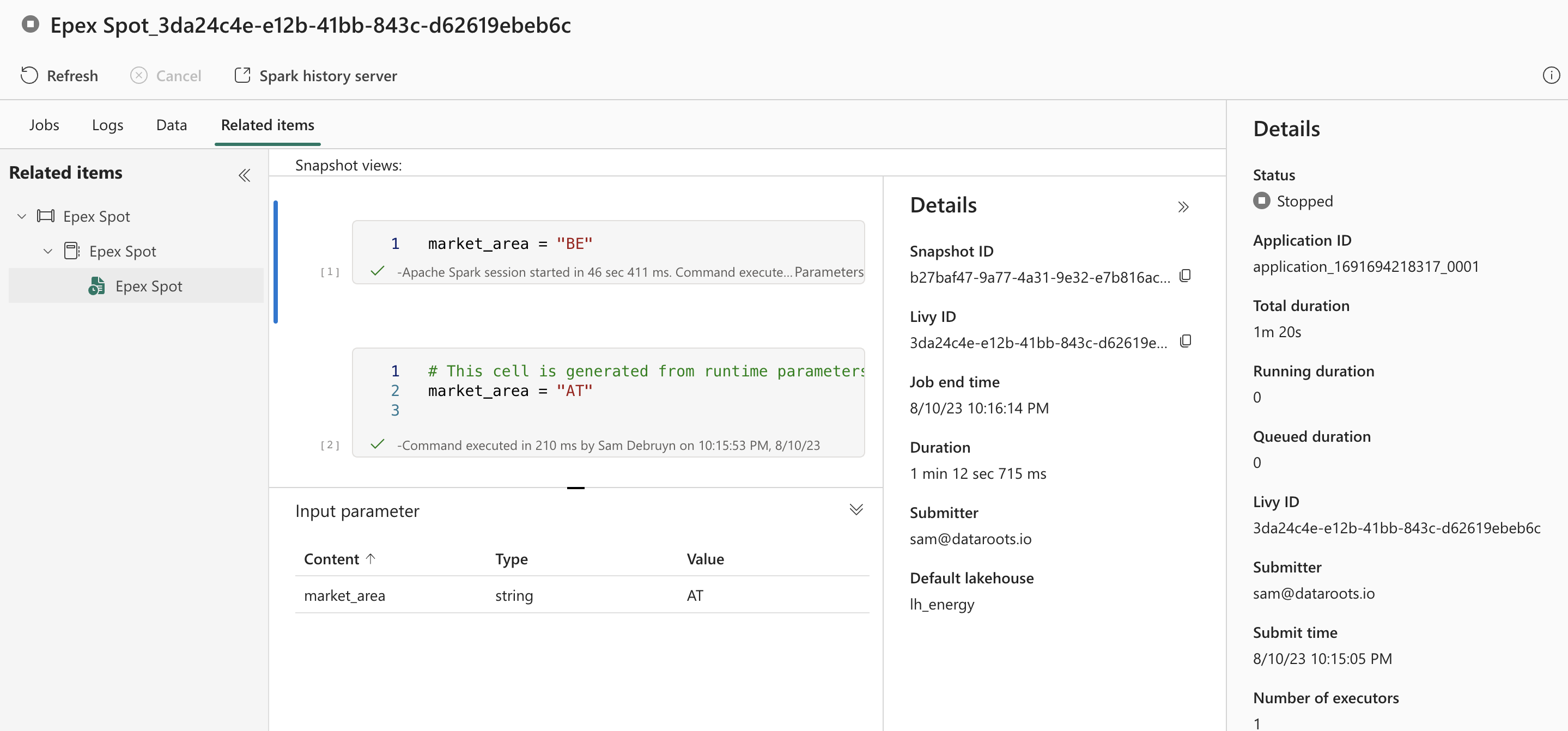Open the Logs tab
The image size is (1568, 731).
107,124
